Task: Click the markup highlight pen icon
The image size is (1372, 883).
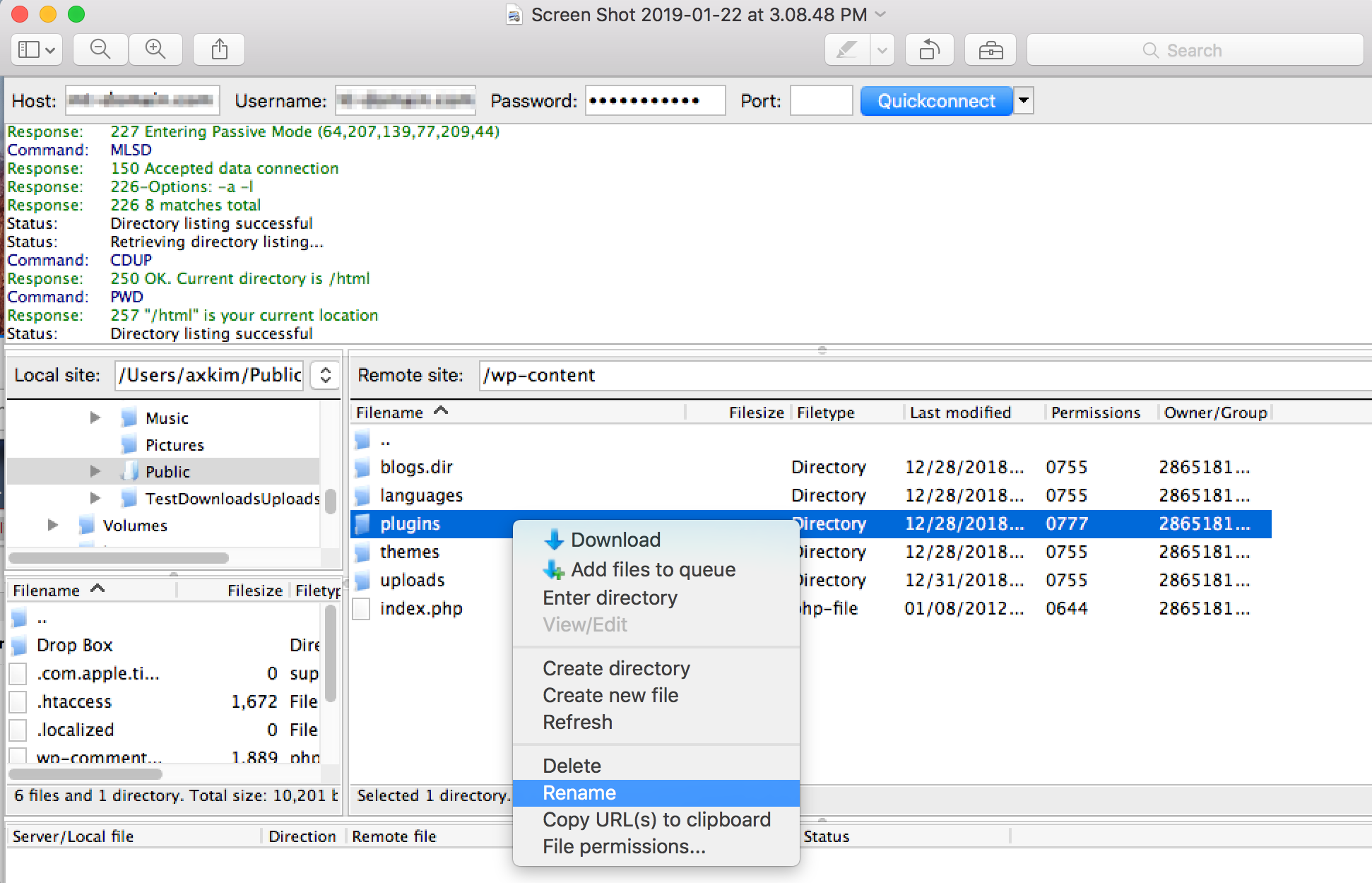Action: click(847, 50)
